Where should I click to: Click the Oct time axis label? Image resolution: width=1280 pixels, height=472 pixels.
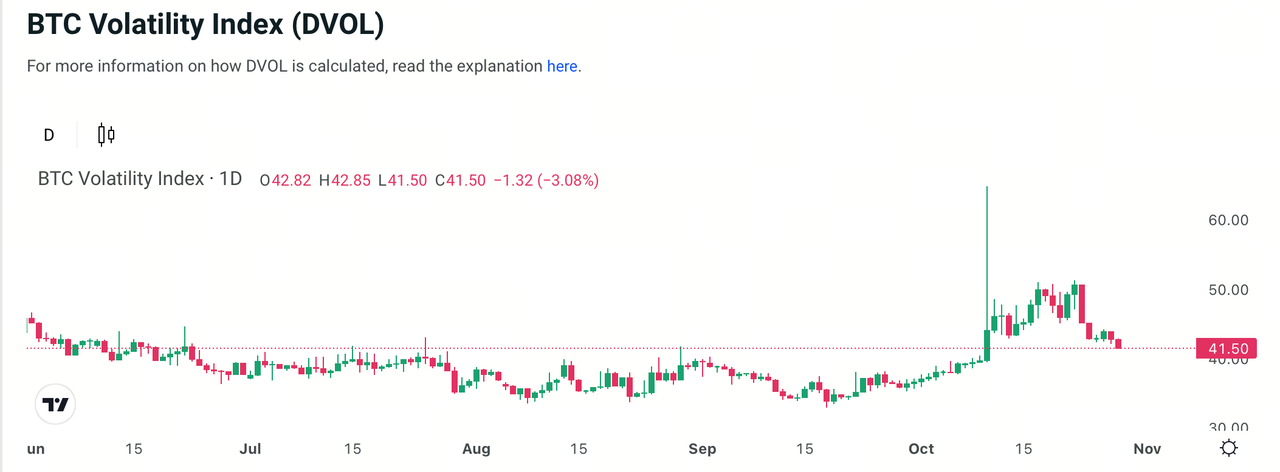[921, 449]
